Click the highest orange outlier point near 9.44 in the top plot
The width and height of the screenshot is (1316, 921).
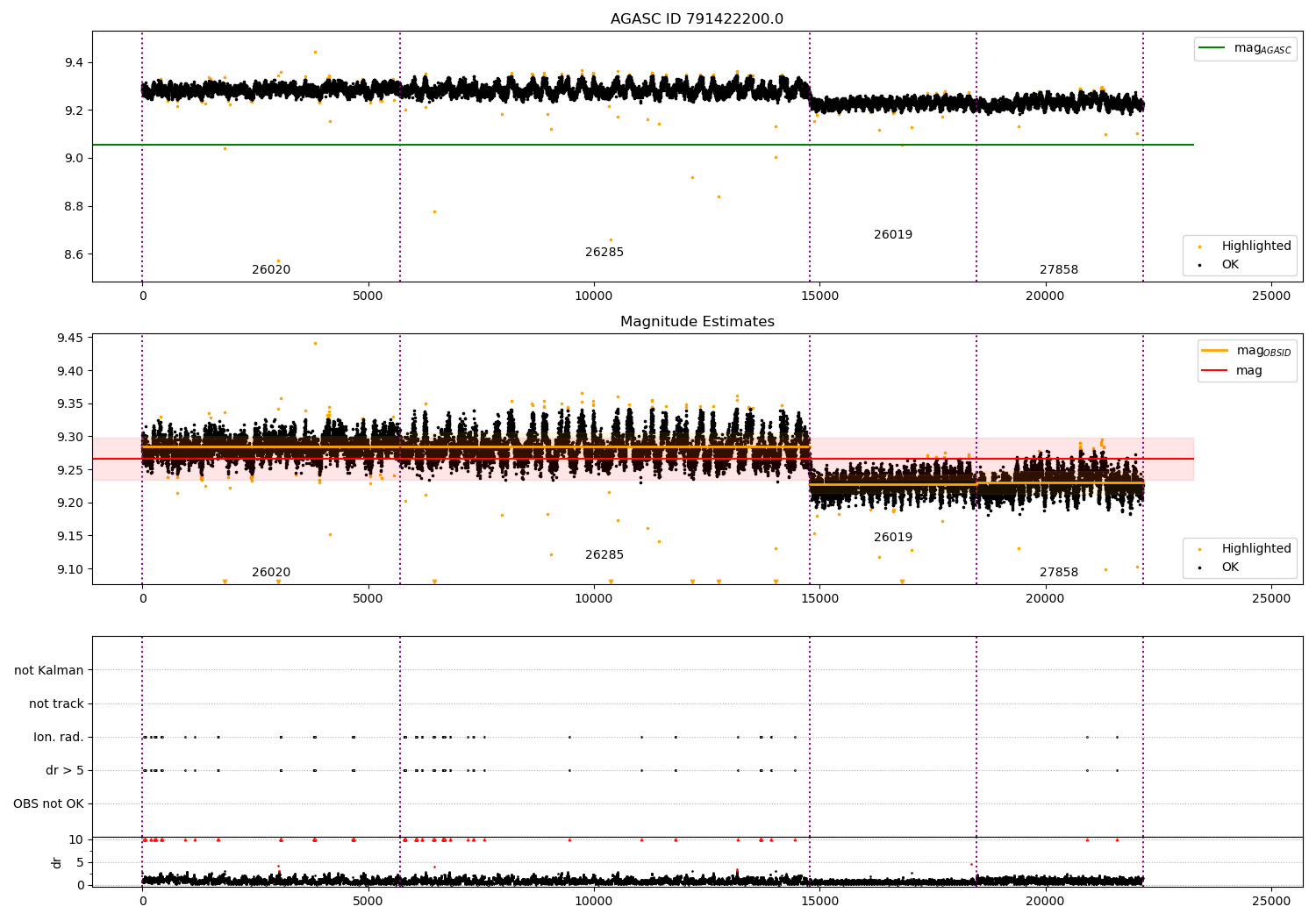tap(316, 52)
